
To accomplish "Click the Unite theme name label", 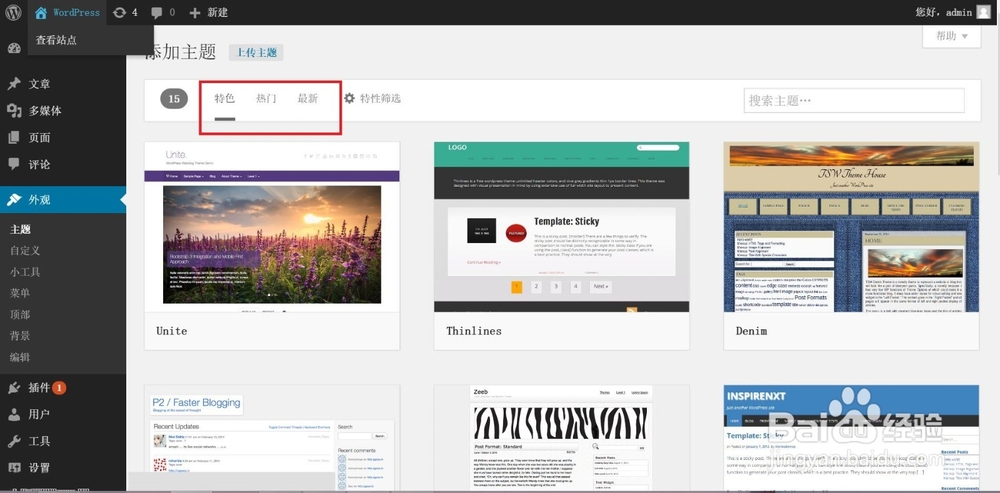I will click(172, 331).
